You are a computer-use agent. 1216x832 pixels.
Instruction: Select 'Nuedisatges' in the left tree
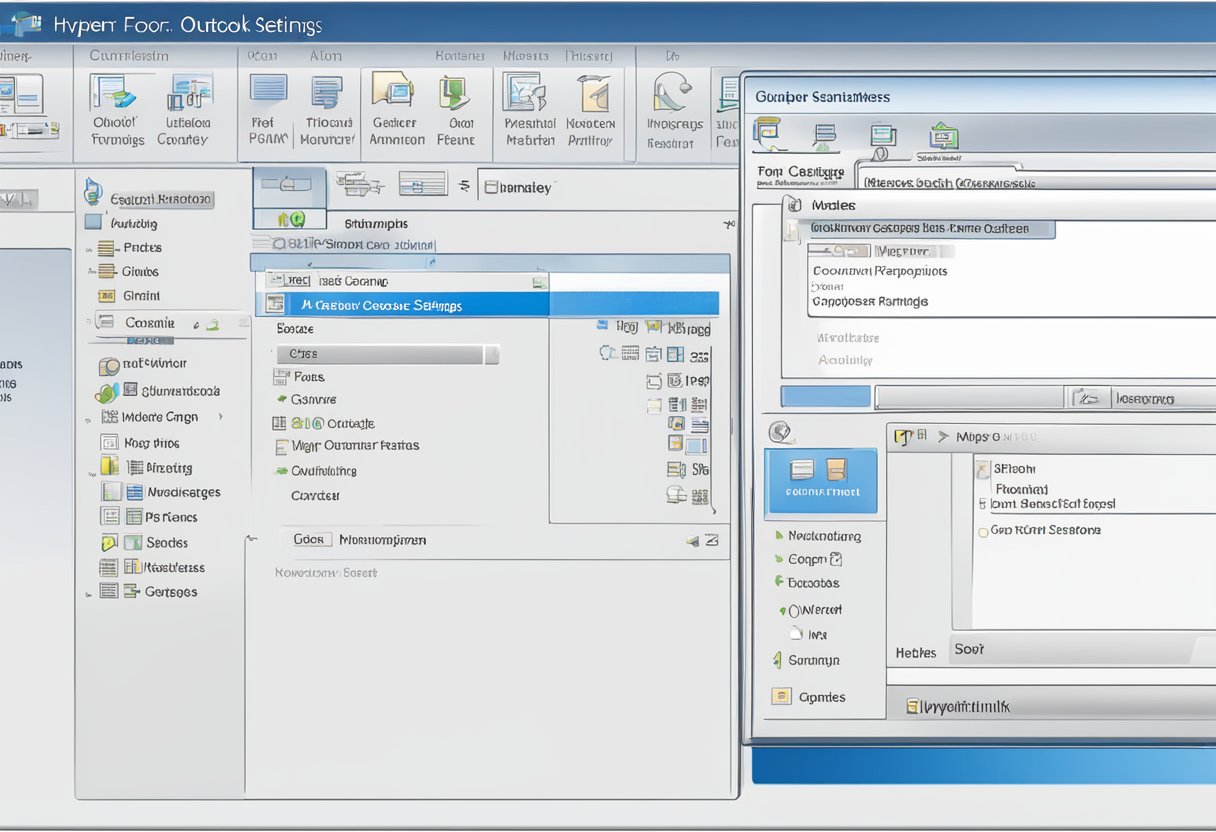point(184,492)
